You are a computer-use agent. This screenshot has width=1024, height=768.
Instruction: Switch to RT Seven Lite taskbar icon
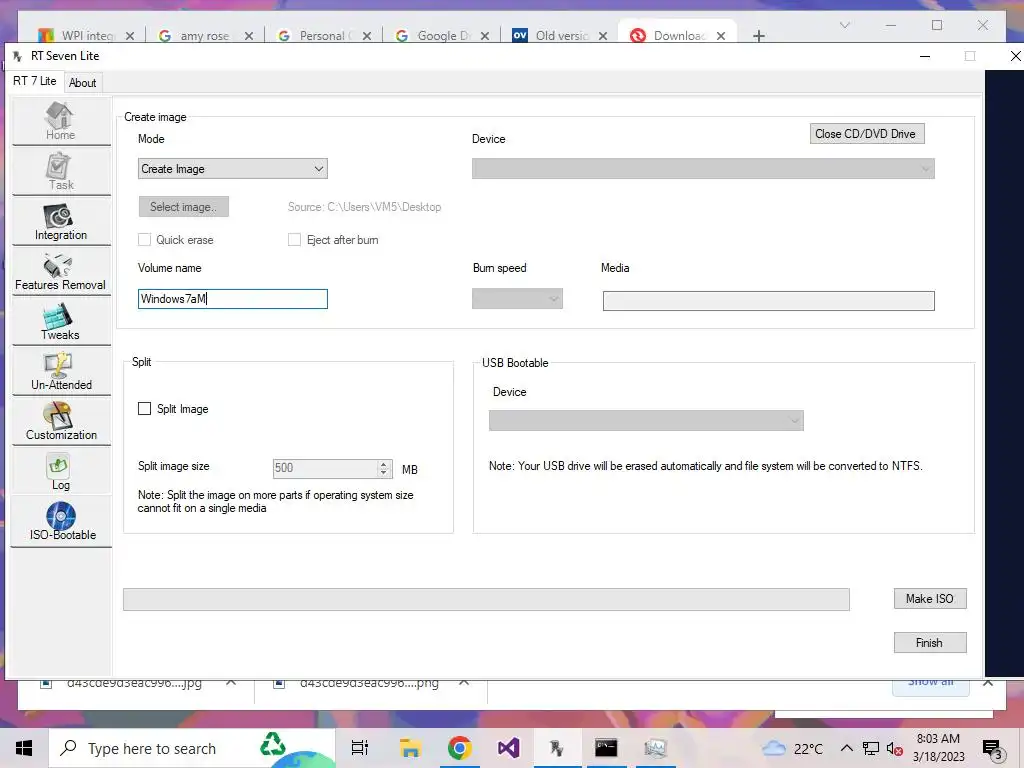(x=557, y=748)
